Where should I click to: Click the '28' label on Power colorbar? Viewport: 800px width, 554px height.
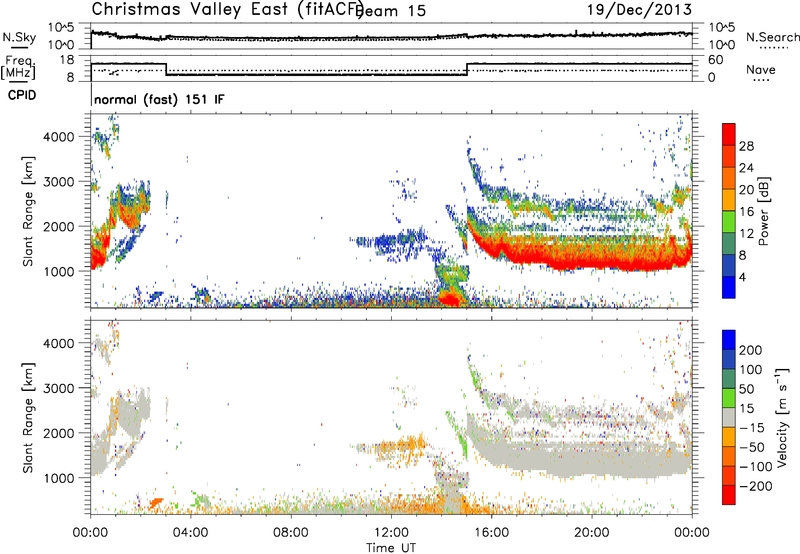coord(746,146)
